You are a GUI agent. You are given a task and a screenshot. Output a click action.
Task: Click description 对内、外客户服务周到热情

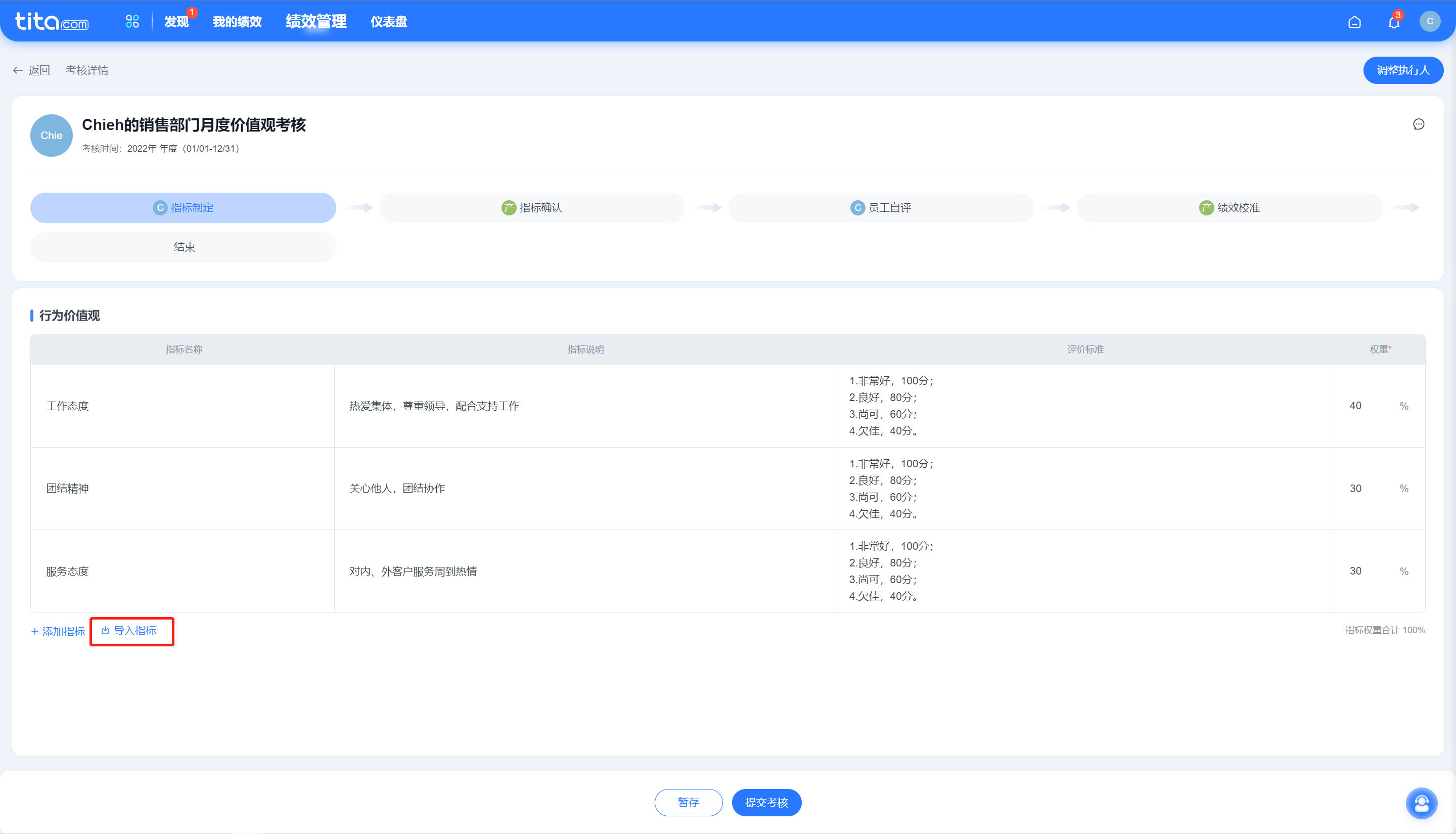pos(414,572)
